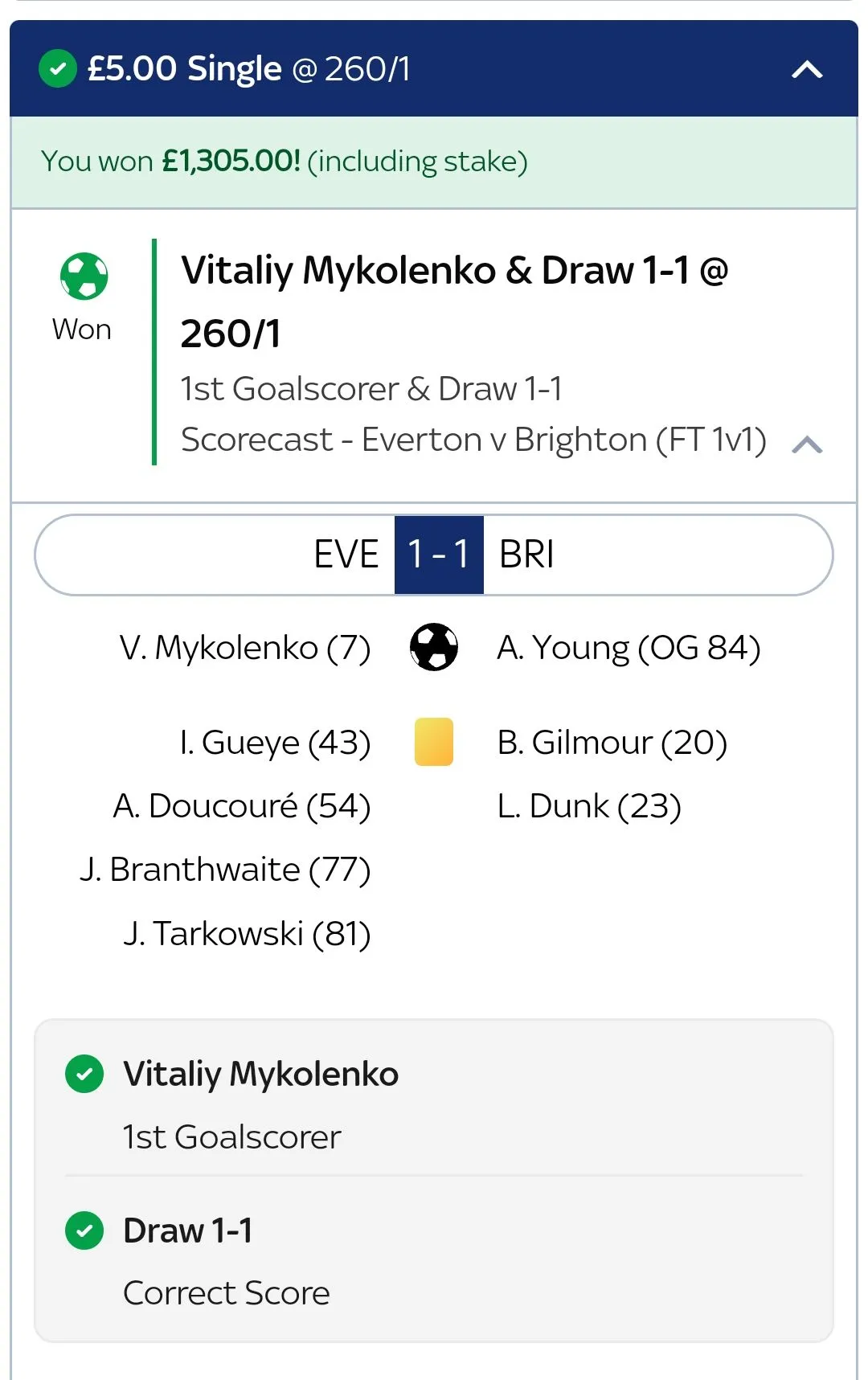Click green tick next to Vitaliy Mykolenko
Image resolution: width=868 pixels, height=1380 pixels.
[84, 1074]
